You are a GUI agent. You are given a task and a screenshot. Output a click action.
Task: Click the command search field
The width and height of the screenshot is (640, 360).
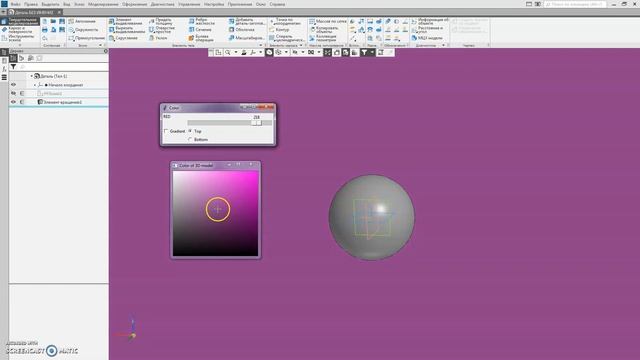[x=575, y=4]
